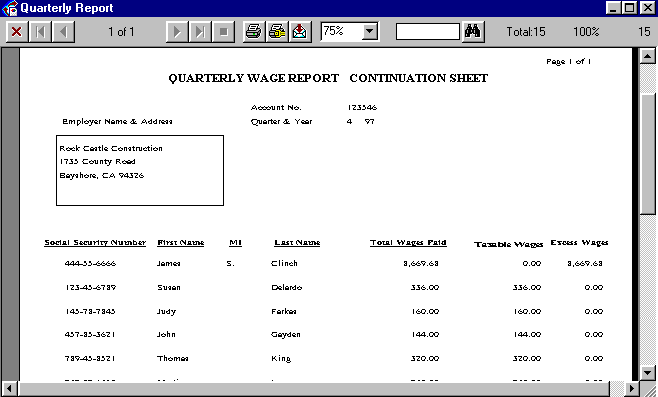Jump to last page of report
The height and width of the screenshot is (397, 658).
tap(200, 32)
